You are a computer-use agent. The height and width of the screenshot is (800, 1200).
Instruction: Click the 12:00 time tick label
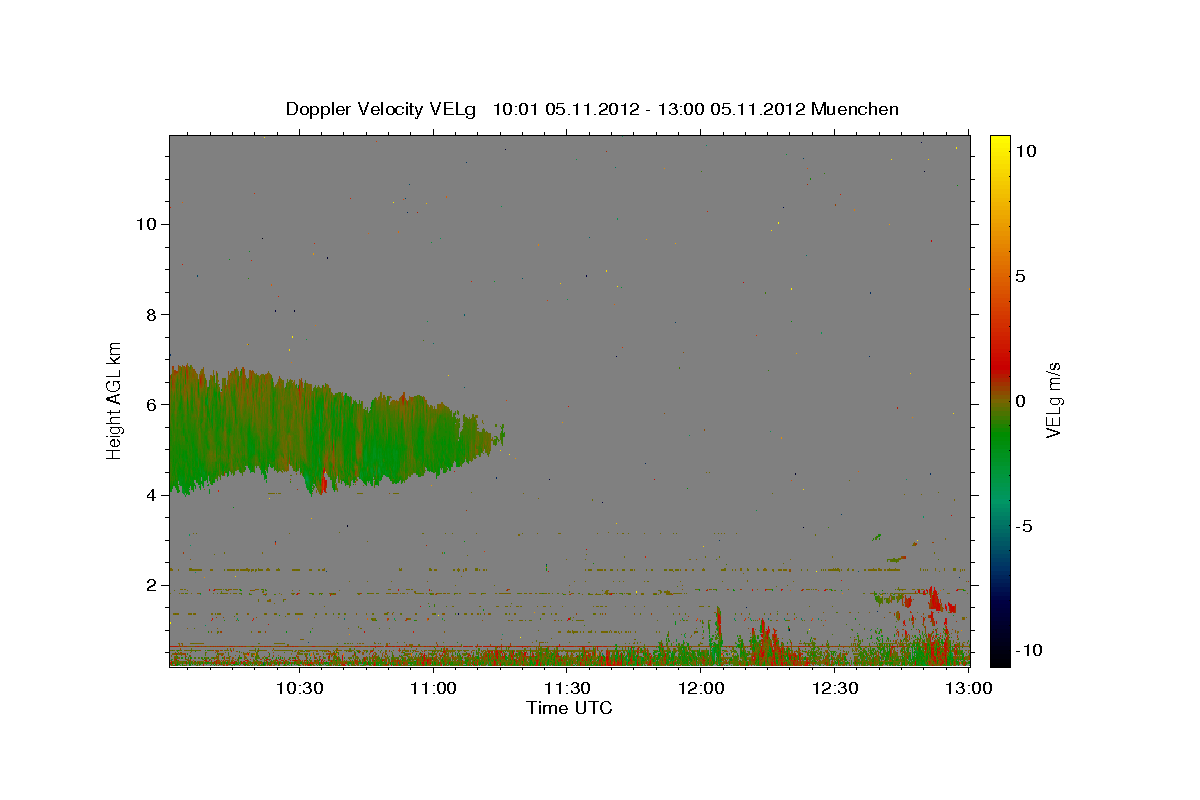coord(701,688)
